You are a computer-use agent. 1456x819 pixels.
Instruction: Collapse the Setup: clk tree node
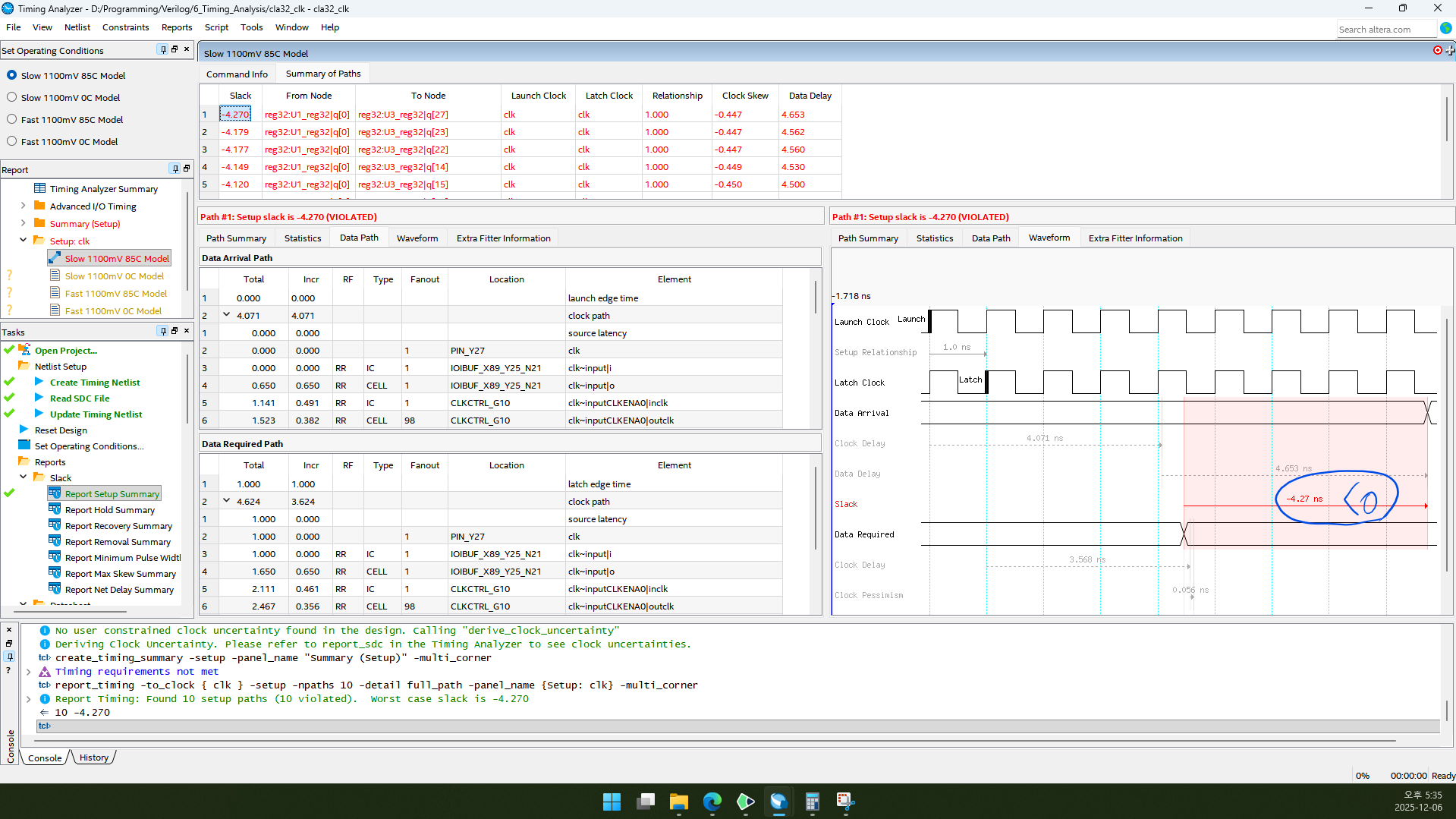coord(23,241)
